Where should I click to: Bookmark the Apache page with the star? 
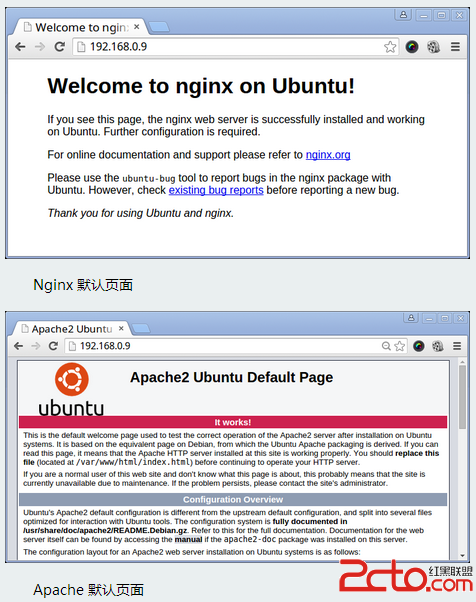pos(400,346)
